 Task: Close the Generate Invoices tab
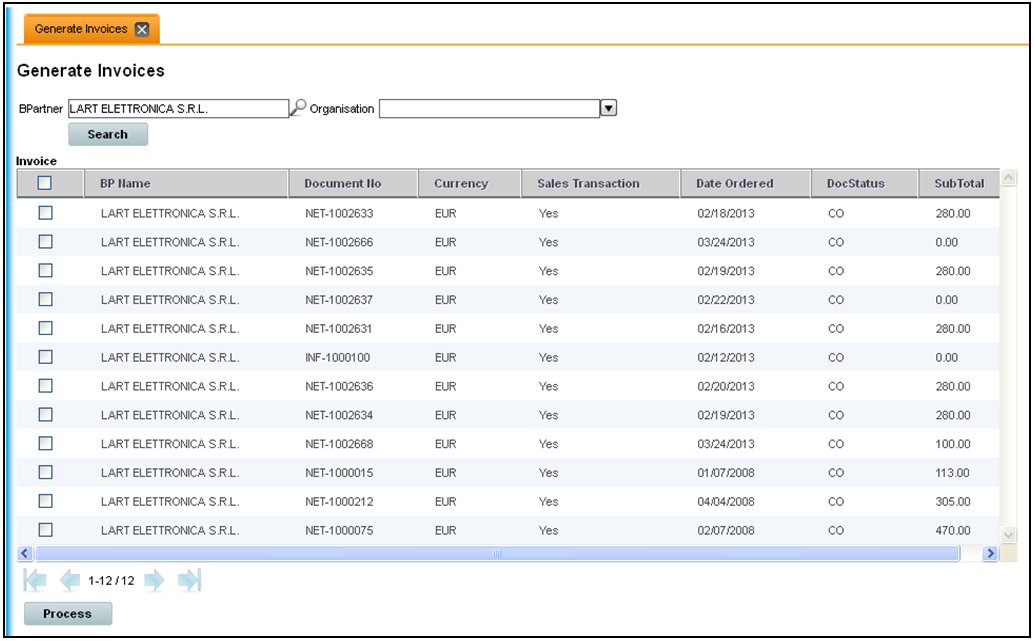(142, 29)
